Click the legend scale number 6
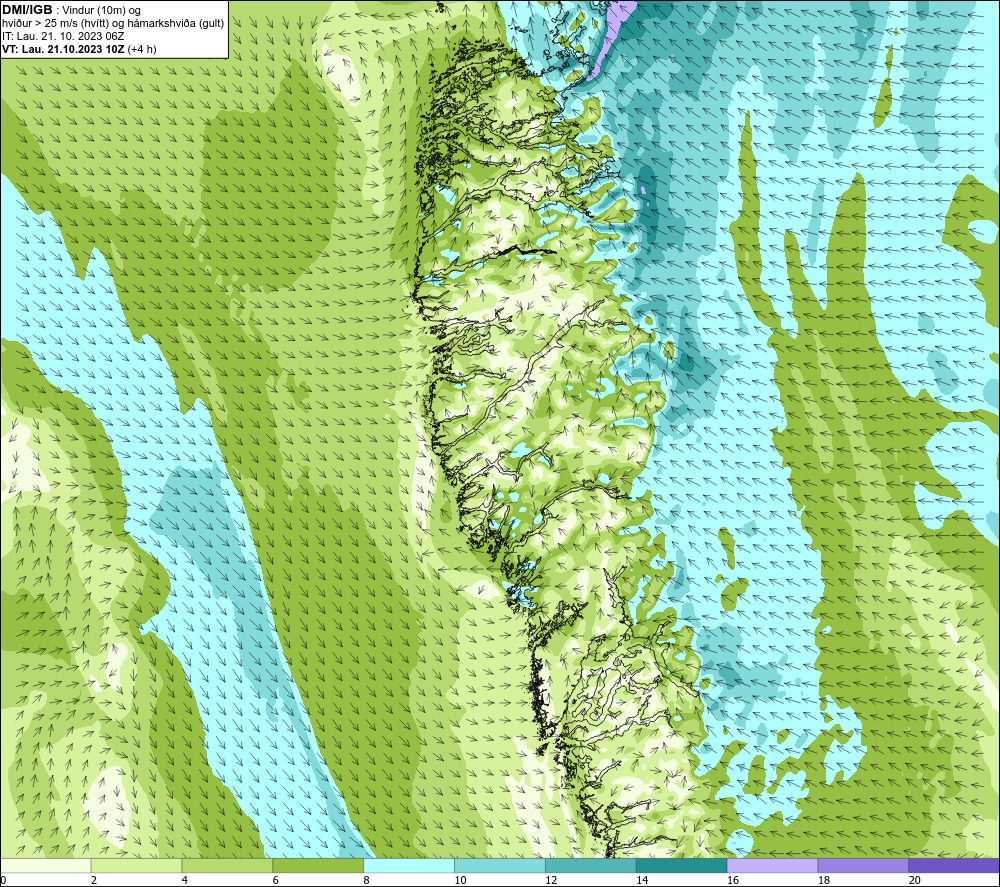 pos(276,880)
